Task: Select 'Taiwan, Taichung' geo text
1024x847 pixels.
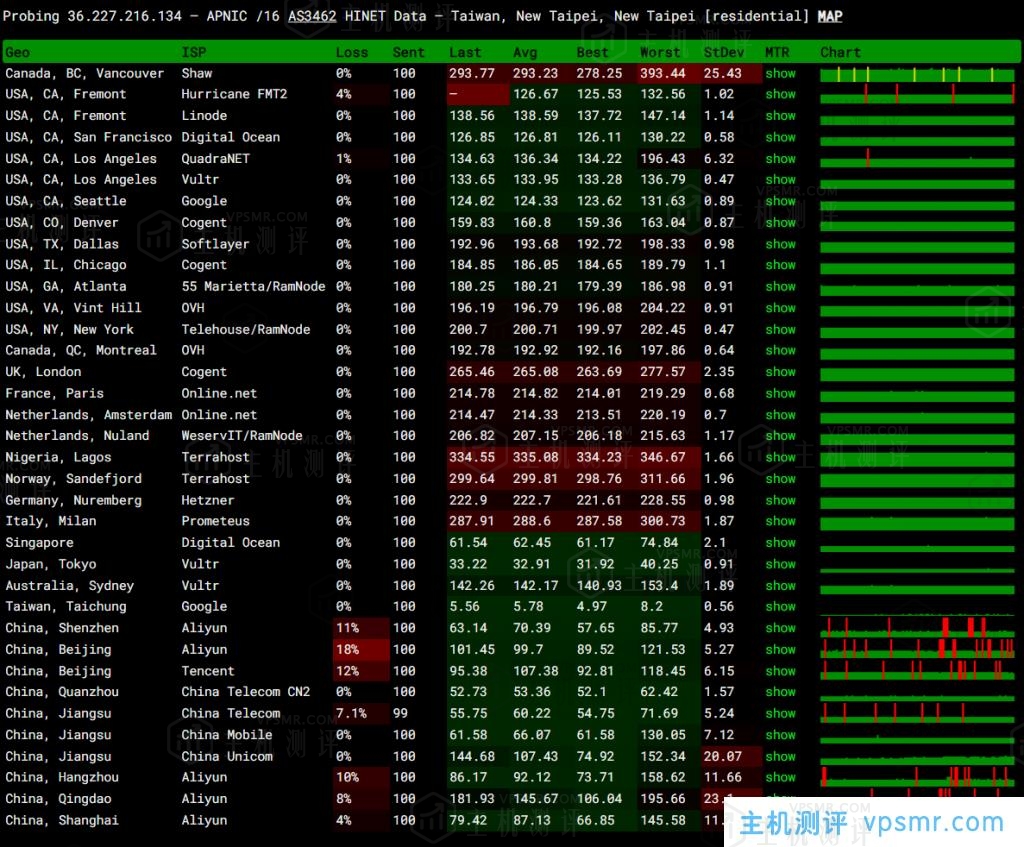Action: tap(66, 606)
